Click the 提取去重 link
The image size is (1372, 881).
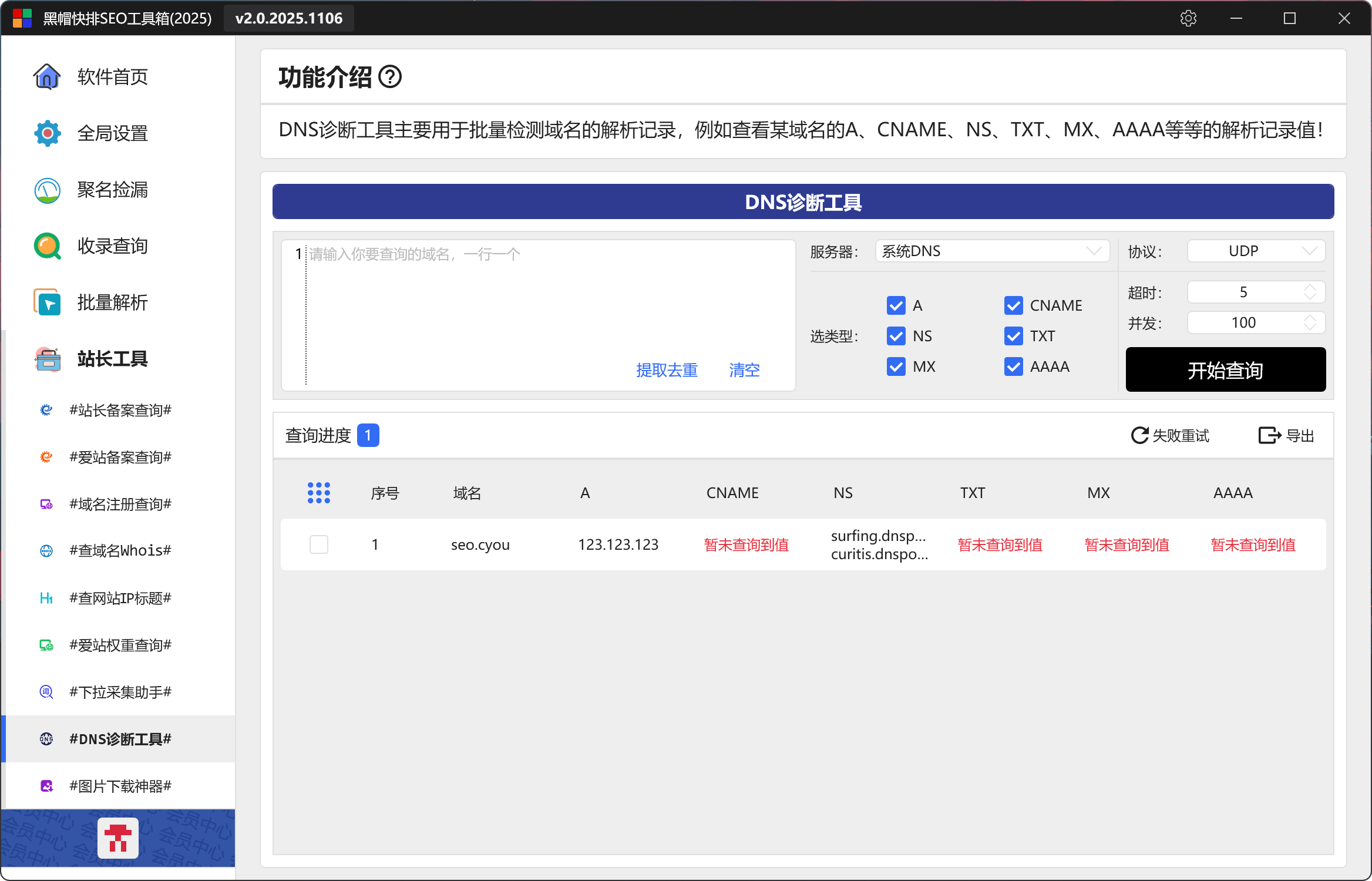click(667, 370)
